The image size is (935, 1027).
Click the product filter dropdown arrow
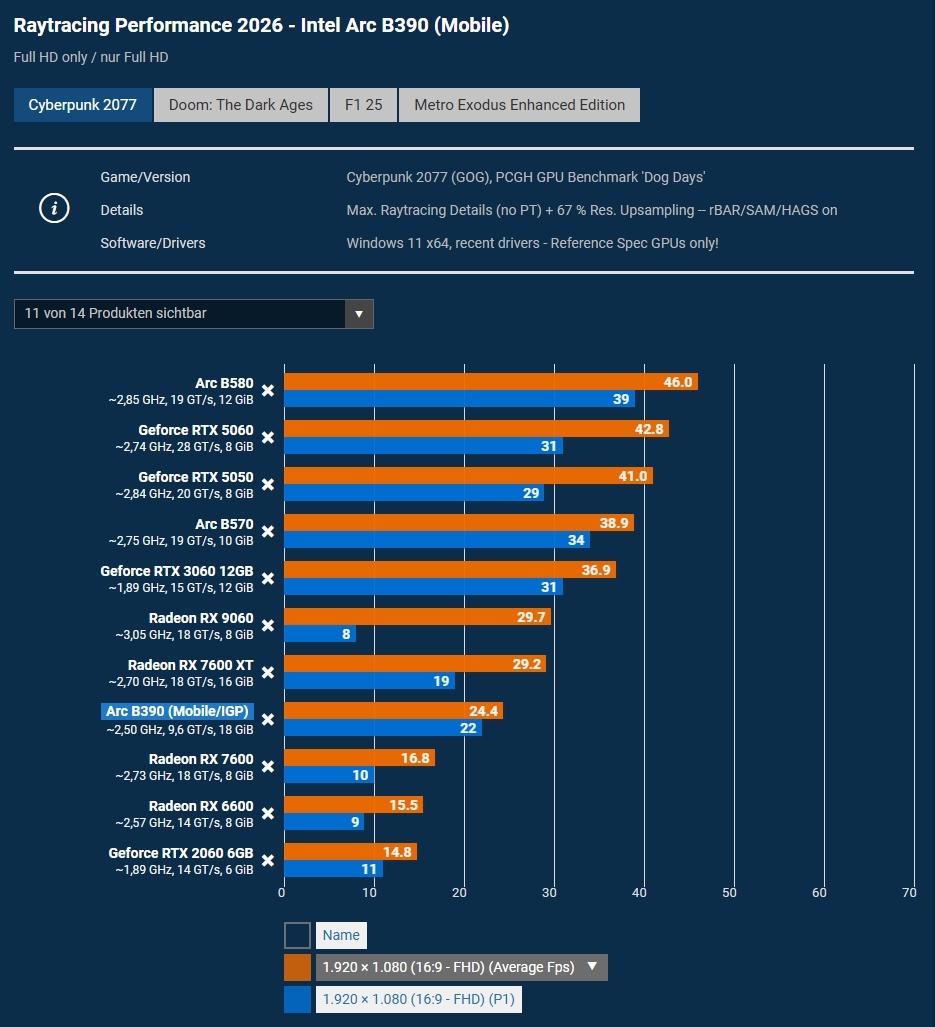coord(359,314)
